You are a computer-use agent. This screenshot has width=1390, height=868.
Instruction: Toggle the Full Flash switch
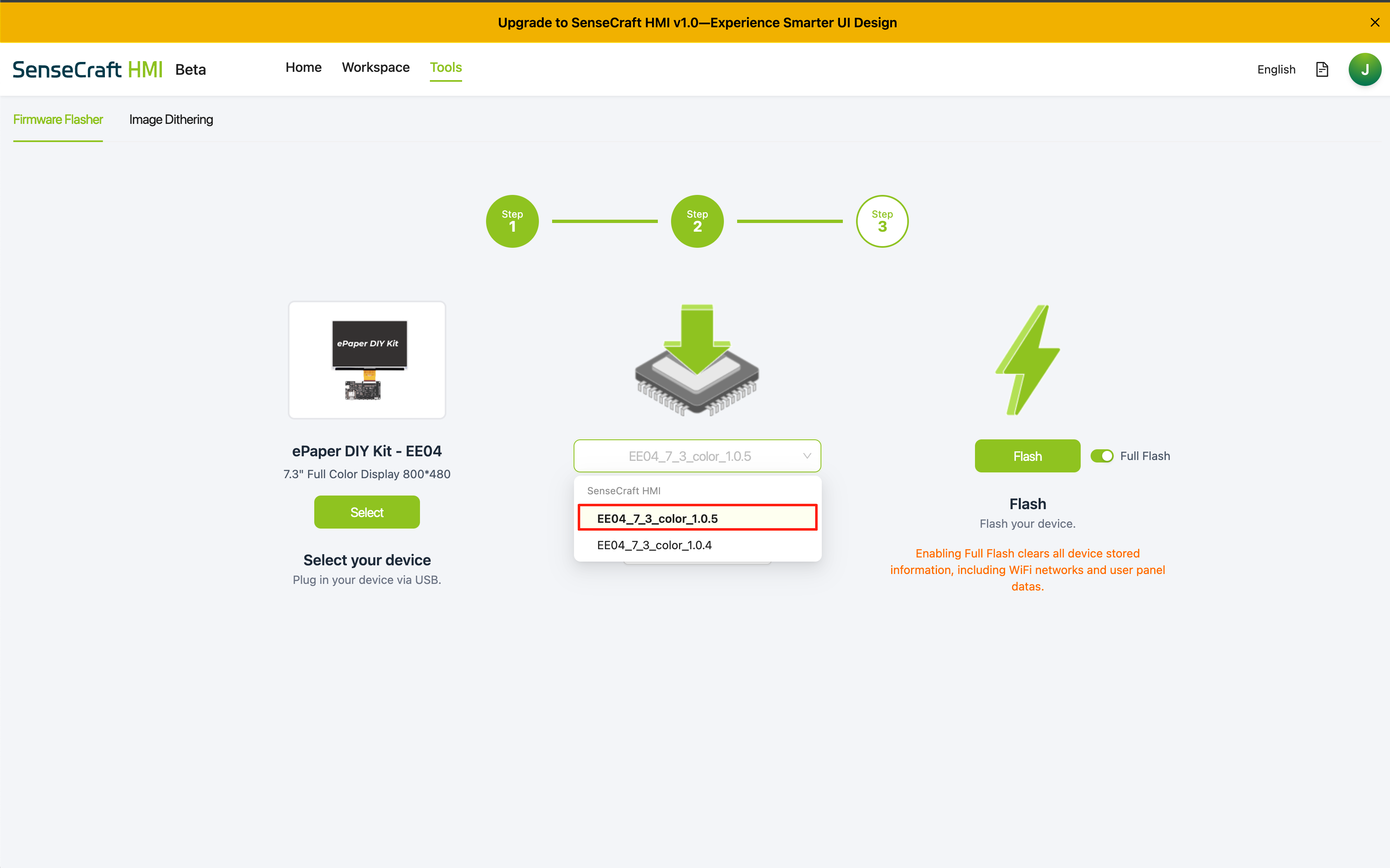tap(1101, 456)
